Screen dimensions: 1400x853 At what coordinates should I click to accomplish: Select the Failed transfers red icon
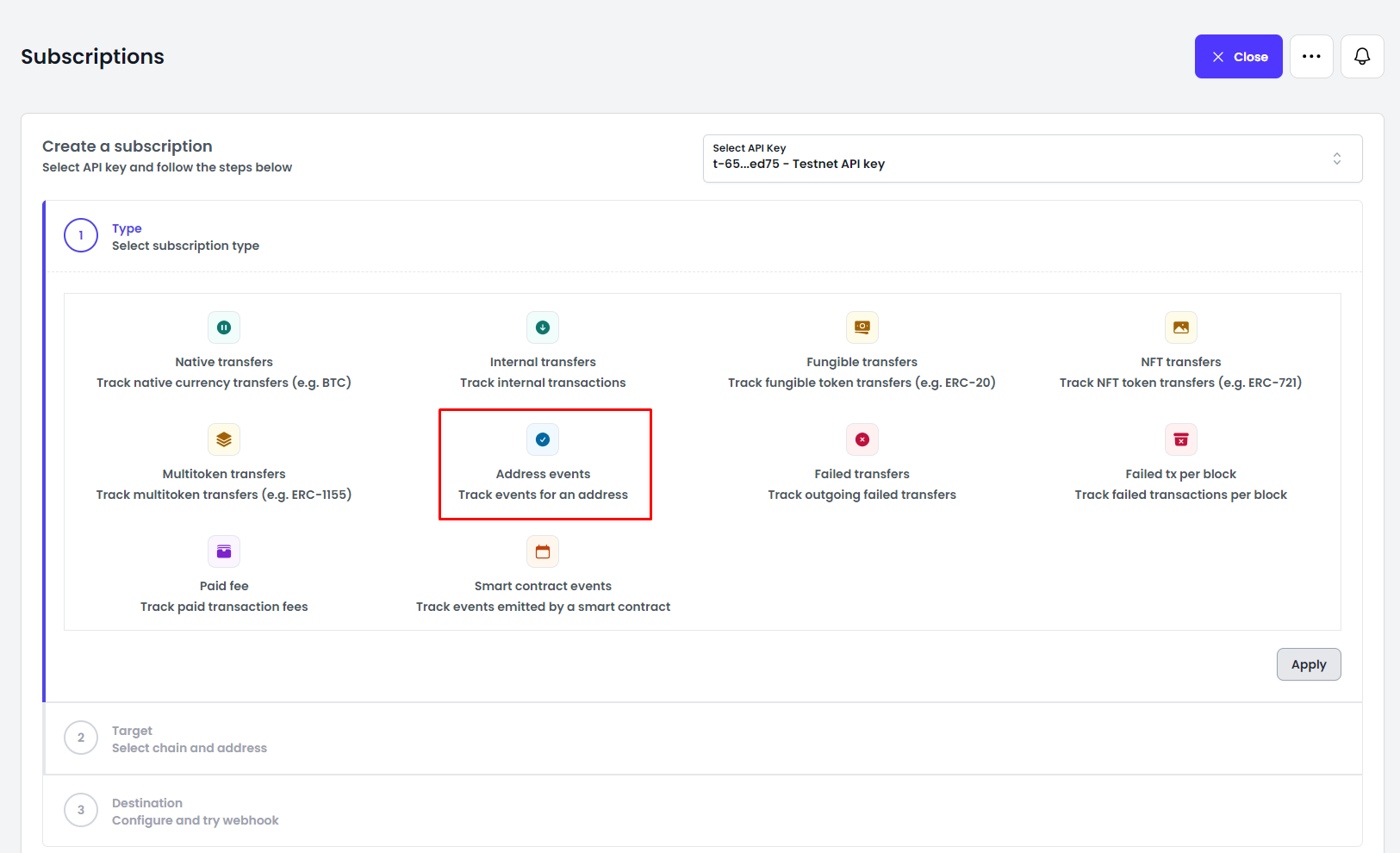click(x=862, y=439)
